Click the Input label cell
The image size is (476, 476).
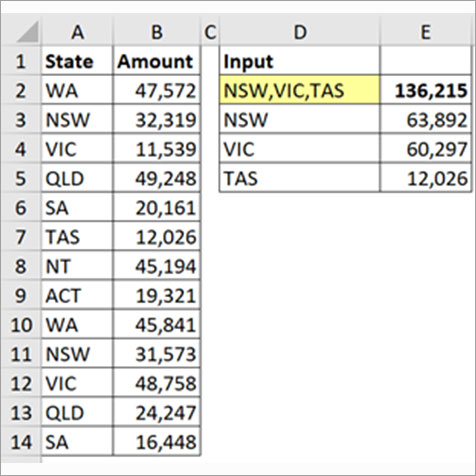[299, 61]
